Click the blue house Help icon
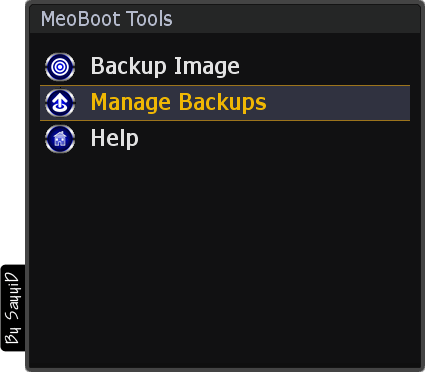Image resolution: width=425 pixels, height=372 pixels. (60, 139)
